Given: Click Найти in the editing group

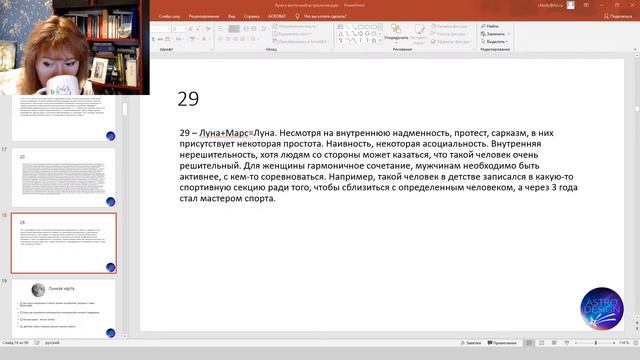Looking at the screenshot, I should coord(490,26).
